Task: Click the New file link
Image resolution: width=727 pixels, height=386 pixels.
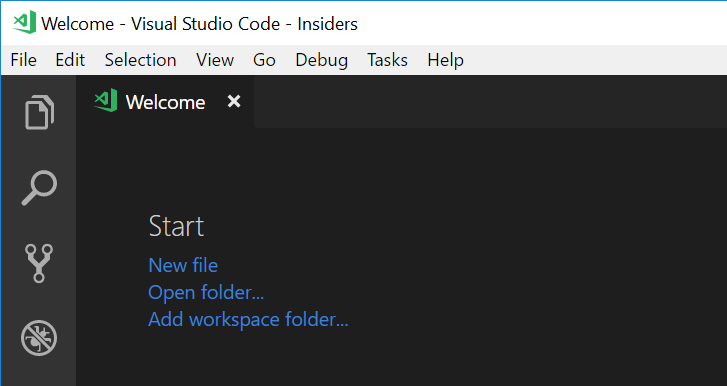Action: pos(183,265)
